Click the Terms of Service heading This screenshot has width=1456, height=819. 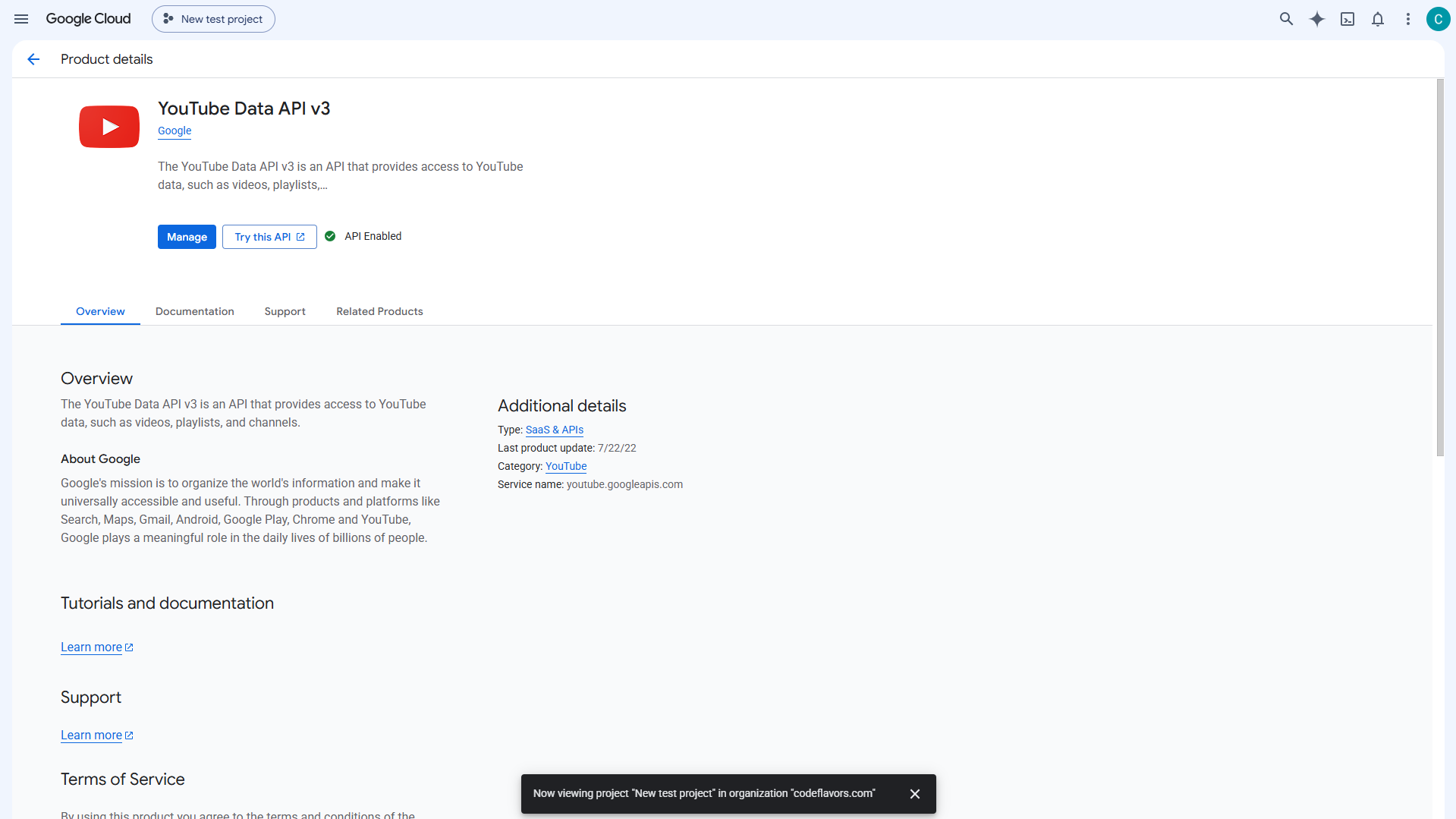[123, 780]
